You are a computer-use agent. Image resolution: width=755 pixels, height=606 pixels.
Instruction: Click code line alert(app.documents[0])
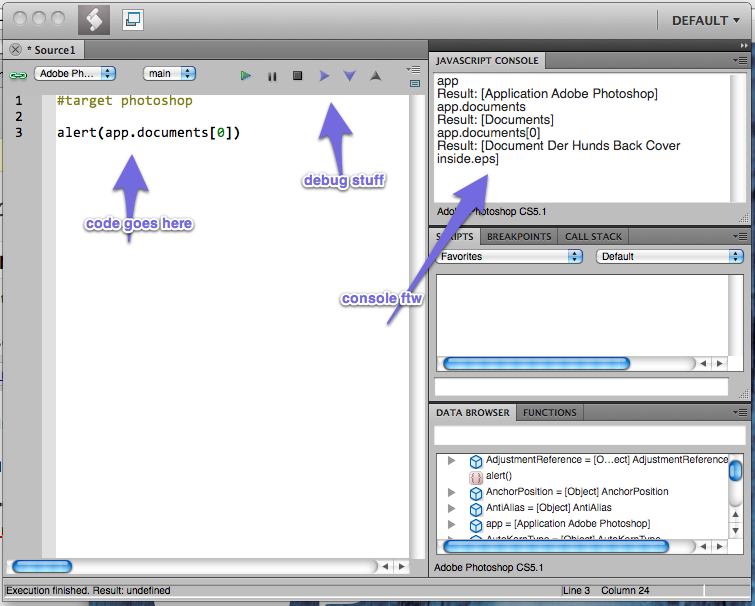148,132
